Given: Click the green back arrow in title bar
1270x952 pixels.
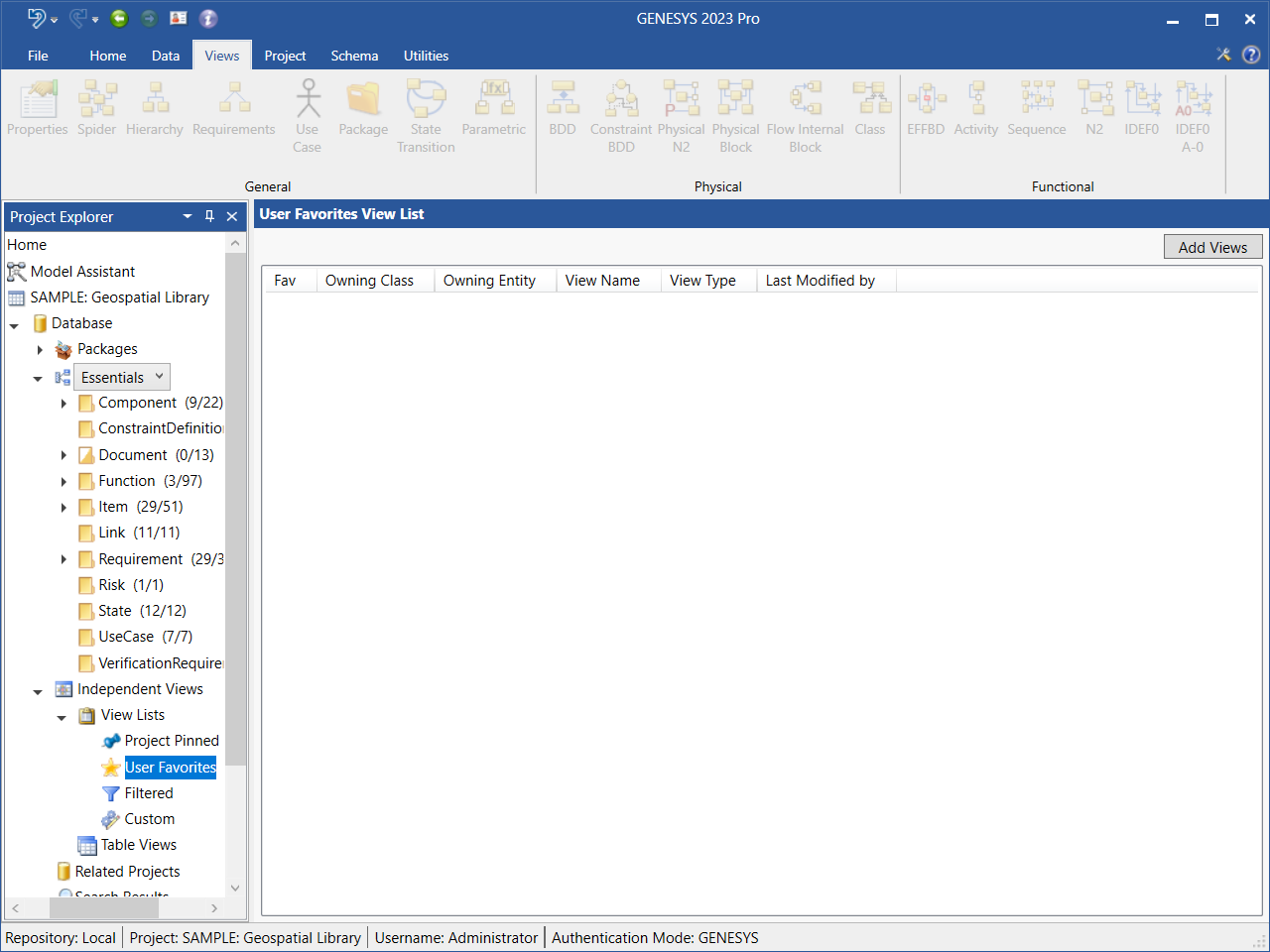Looking at the screenshot, I should (x=119, y=18).
